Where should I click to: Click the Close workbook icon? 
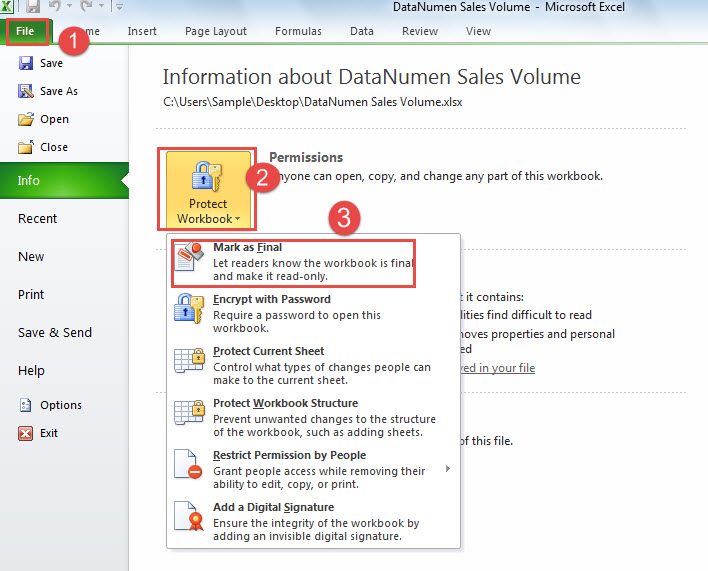pos(26,147)
